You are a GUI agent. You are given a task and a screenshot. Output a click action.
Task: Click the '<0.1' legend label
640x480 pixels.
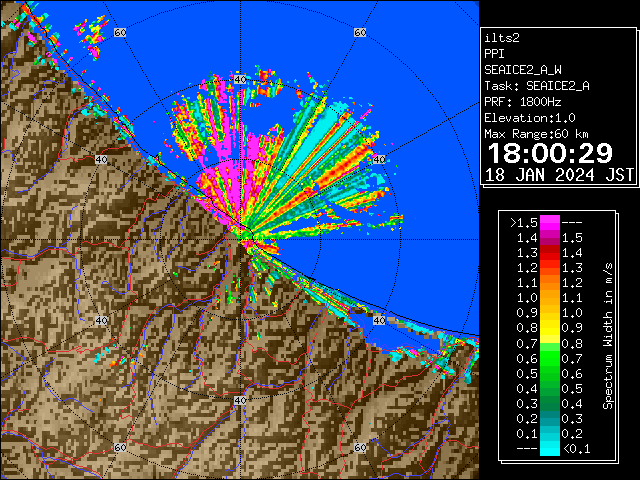click(x=576, y=449)
